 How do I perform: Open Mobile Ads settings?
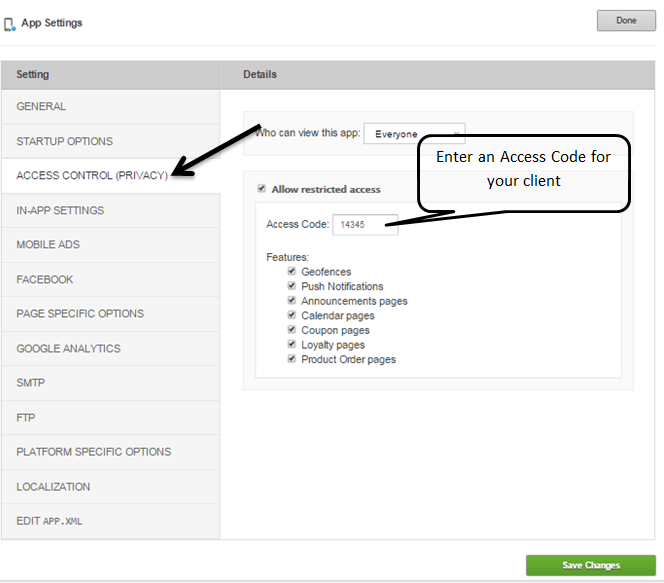(48, 245)
